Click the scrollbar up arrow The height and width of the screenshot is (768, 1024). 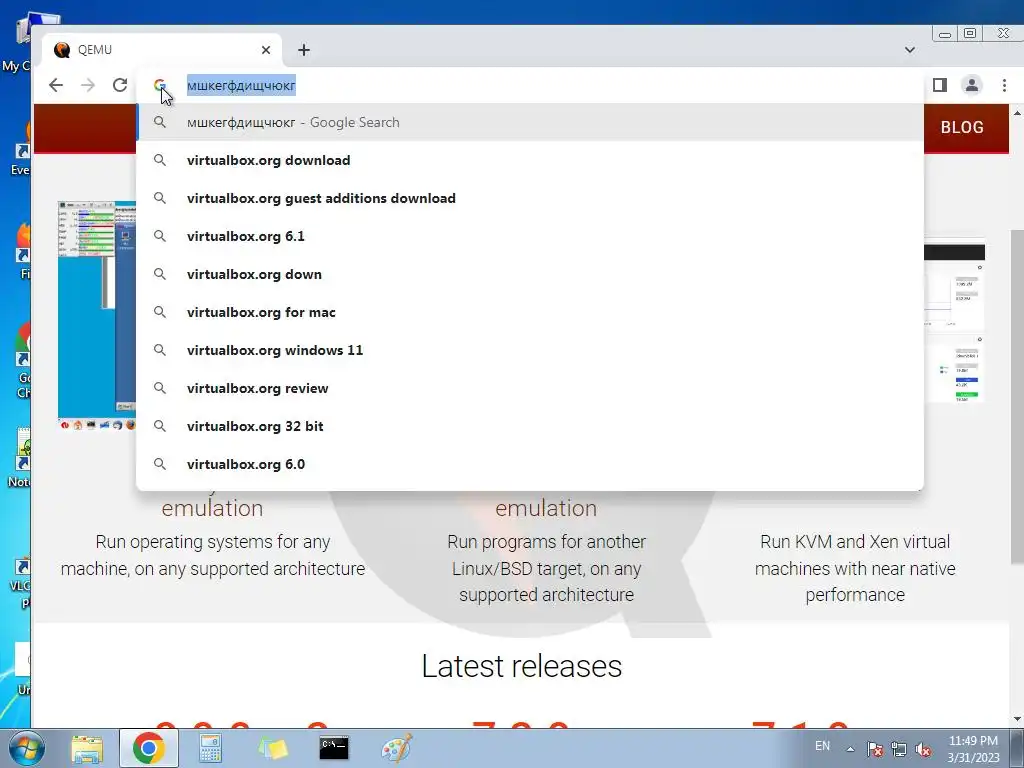pos(1017,113)
